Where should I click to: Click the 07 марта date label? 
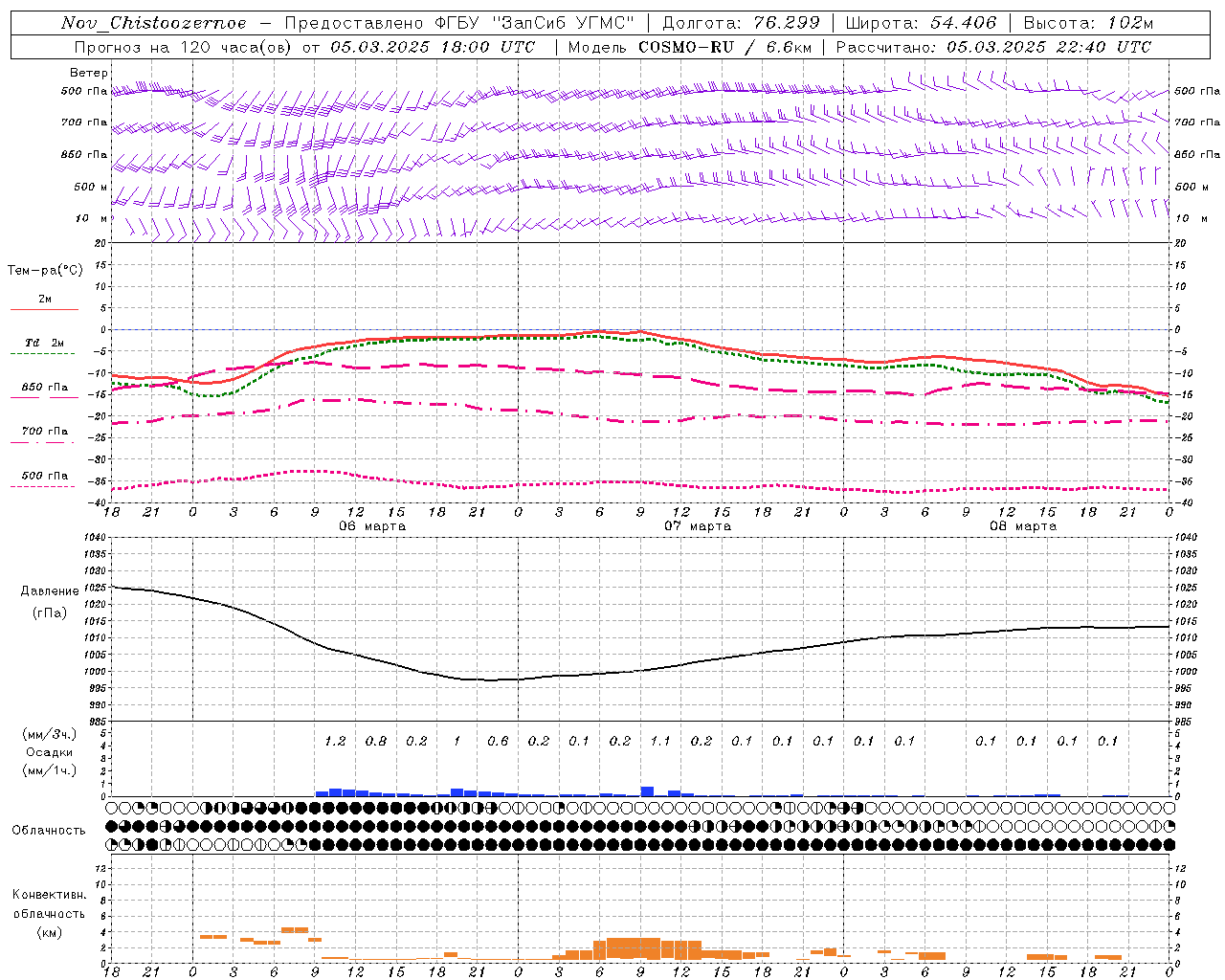pos(698,526)
